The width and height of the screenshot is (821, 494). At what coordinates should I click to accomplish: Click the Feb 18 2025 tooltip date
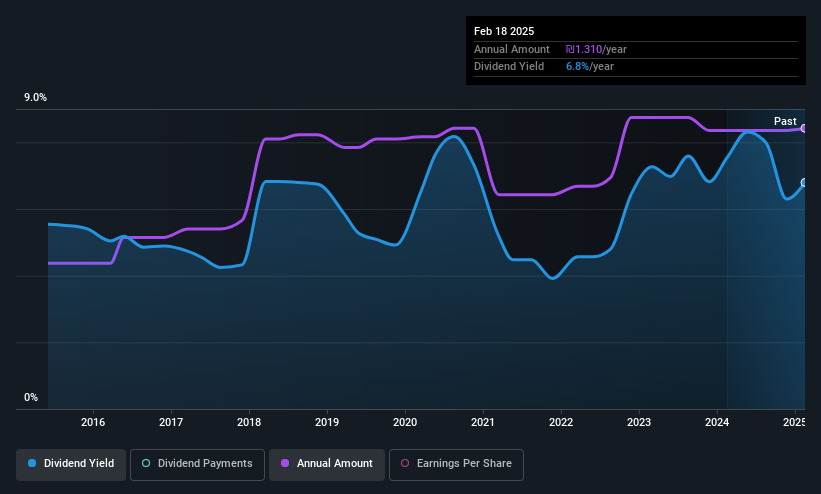(x=504, y=31)
